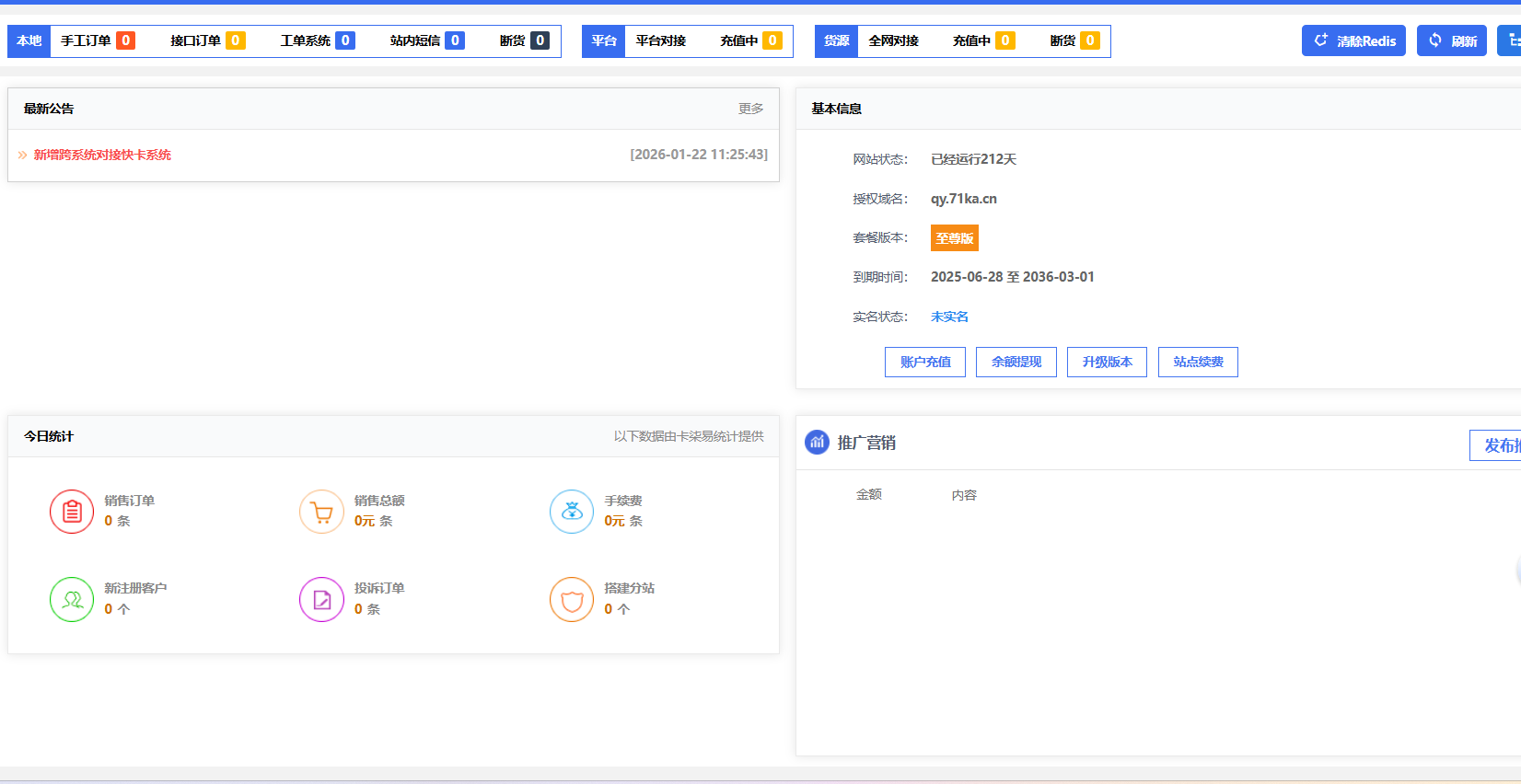This screenshot has height=784, width=1521.
Task: Click the handling fee money bag icon
Action: tap(572, 512)
